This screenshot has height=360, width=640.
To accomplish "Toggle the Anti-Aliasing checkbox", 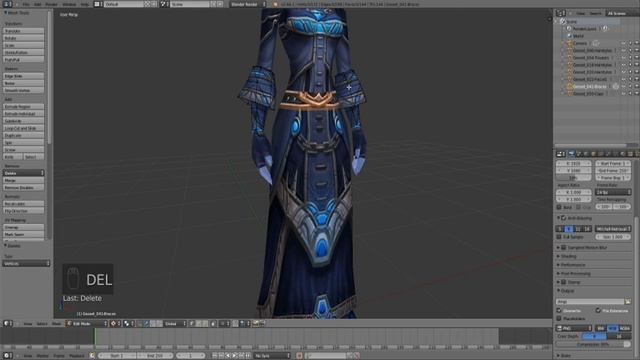I will 564,218.
